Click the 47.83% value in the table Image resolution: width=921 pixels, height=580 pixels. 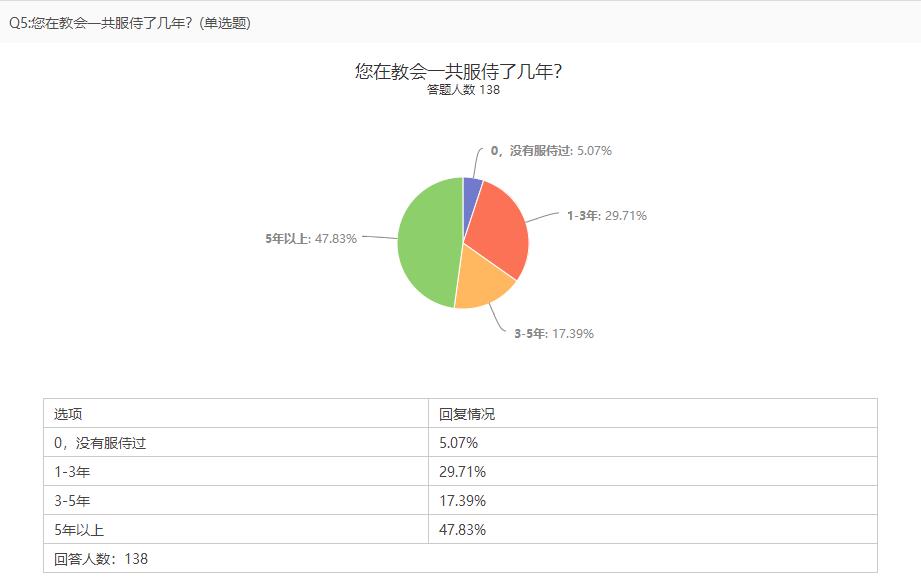coord(463,530)
